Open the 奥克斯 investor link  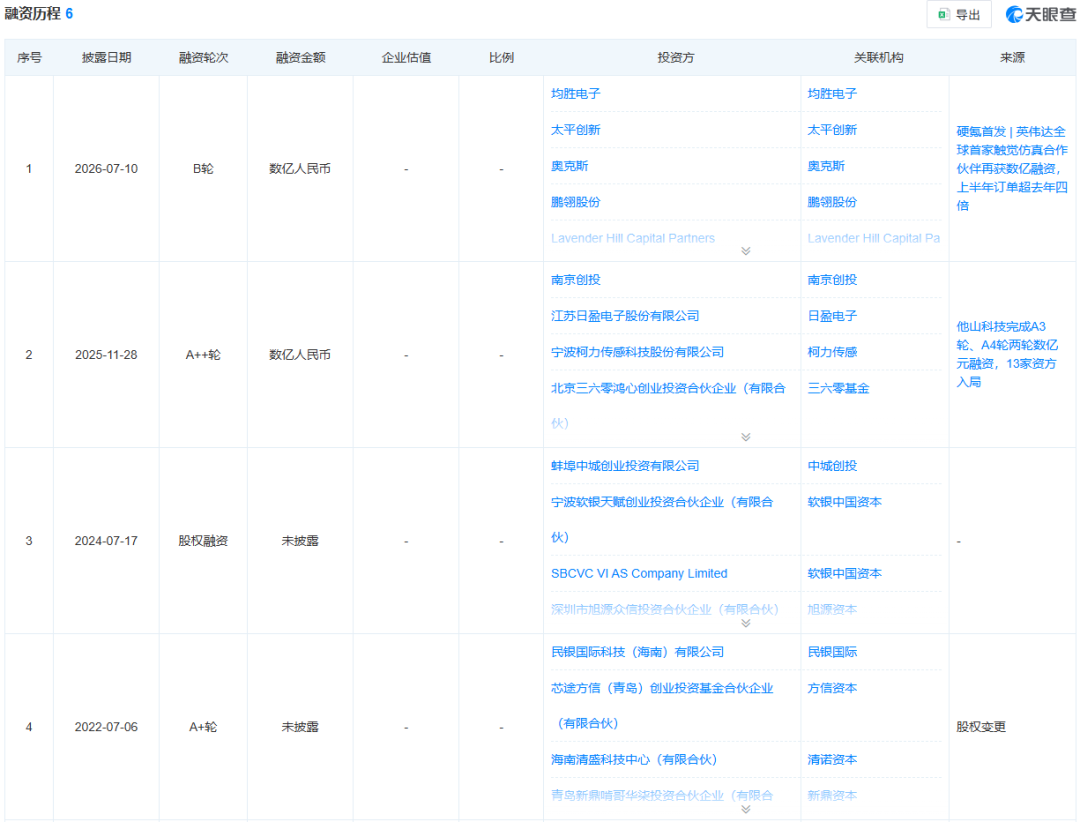point(570,166)
